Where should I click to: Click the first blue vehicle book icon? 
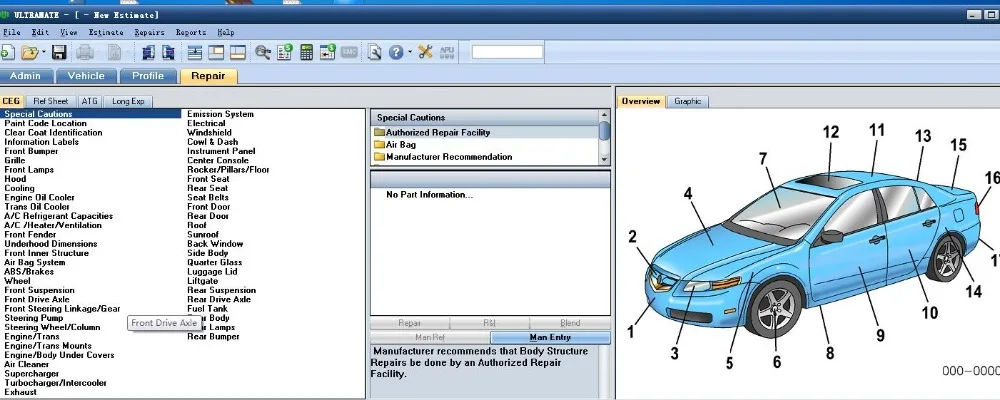(149, 52)
